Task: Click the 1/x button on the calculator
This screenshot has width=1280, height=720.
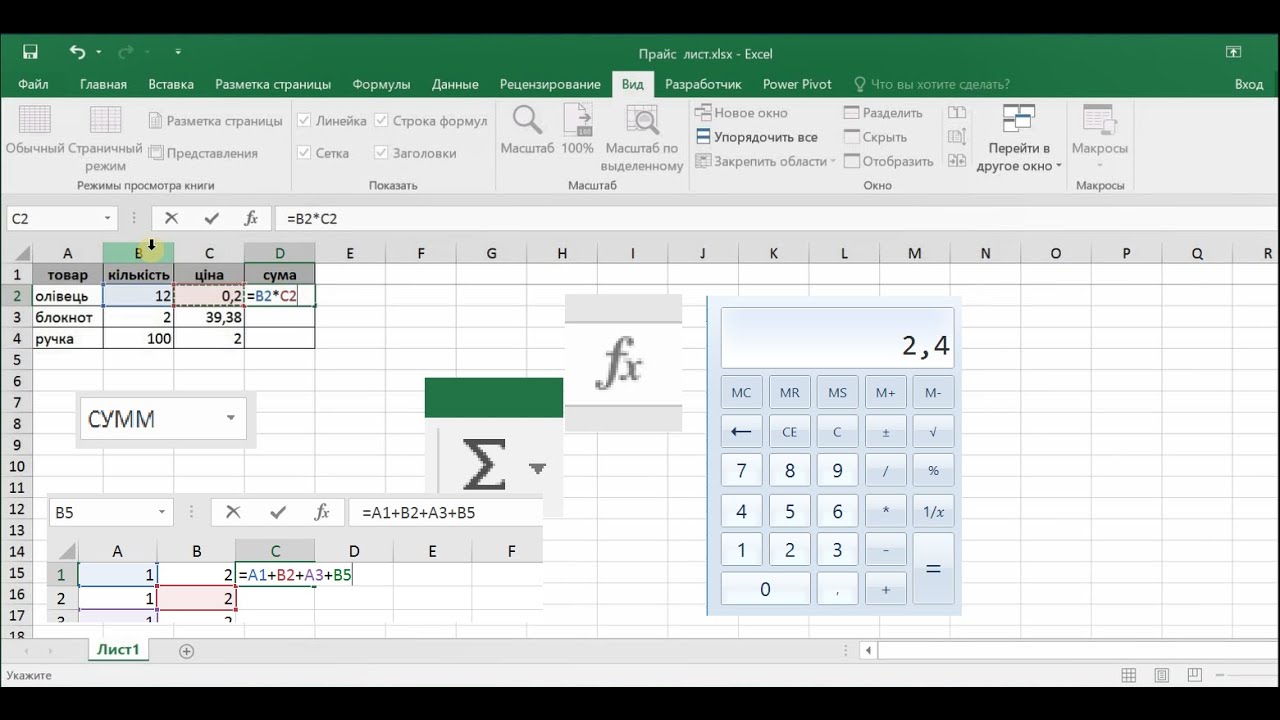Action: point(933,512)
